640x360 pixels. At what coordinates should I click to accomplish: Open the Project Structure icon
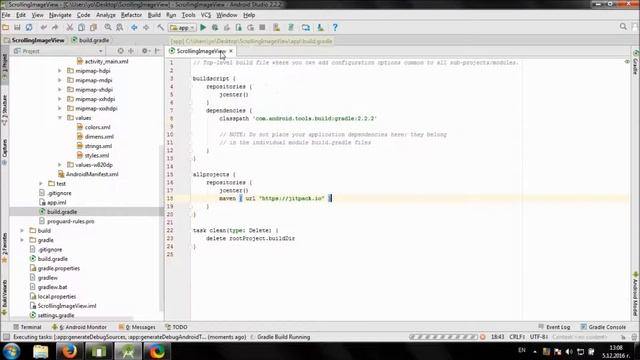pyautogui.click(x=305, y=27)
